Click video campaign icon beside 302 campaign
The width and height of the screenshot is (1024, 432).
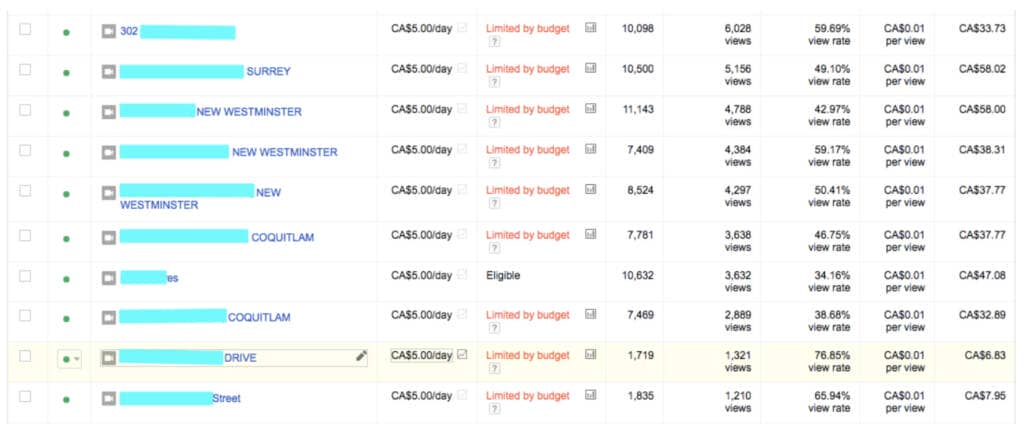109,31
